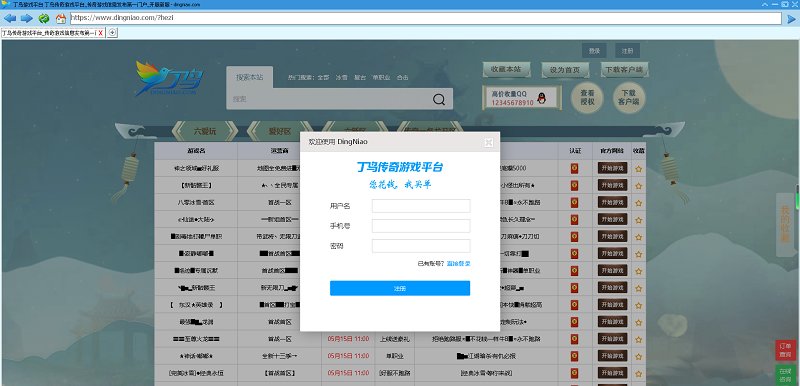Viewport: 800px width, 386px height.
Task: Click the DingNiao bird logo
Action: coord(169,79)
